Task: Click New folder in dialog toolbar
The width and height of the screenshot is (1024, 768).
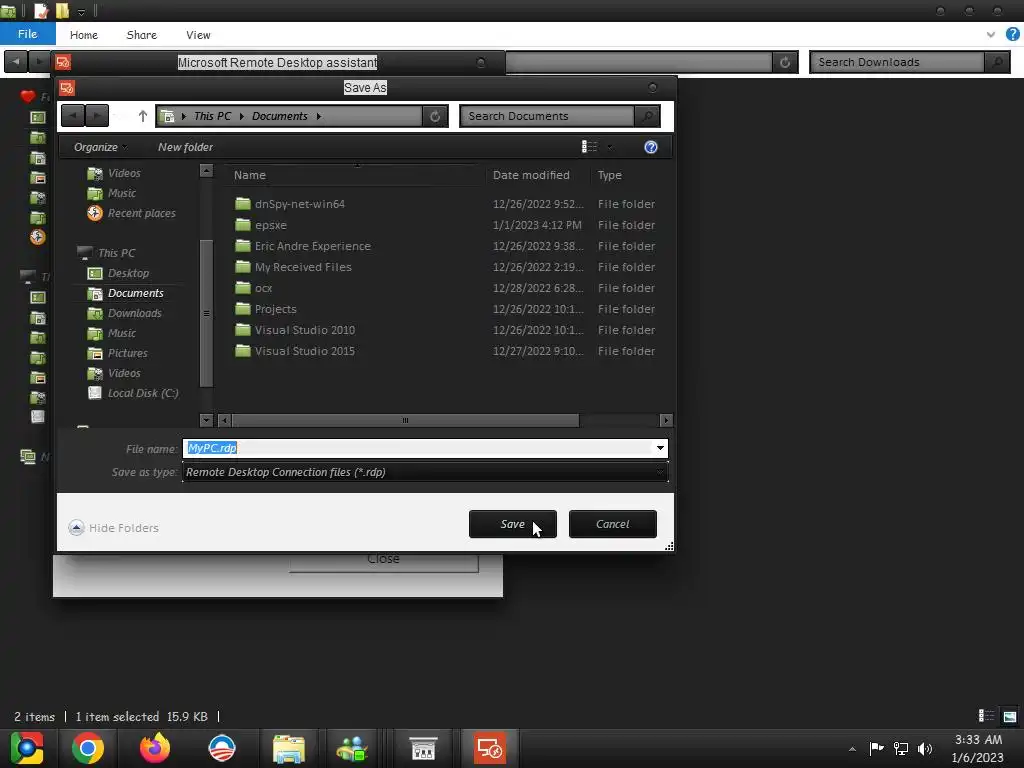Action: [x=185, y=147]
